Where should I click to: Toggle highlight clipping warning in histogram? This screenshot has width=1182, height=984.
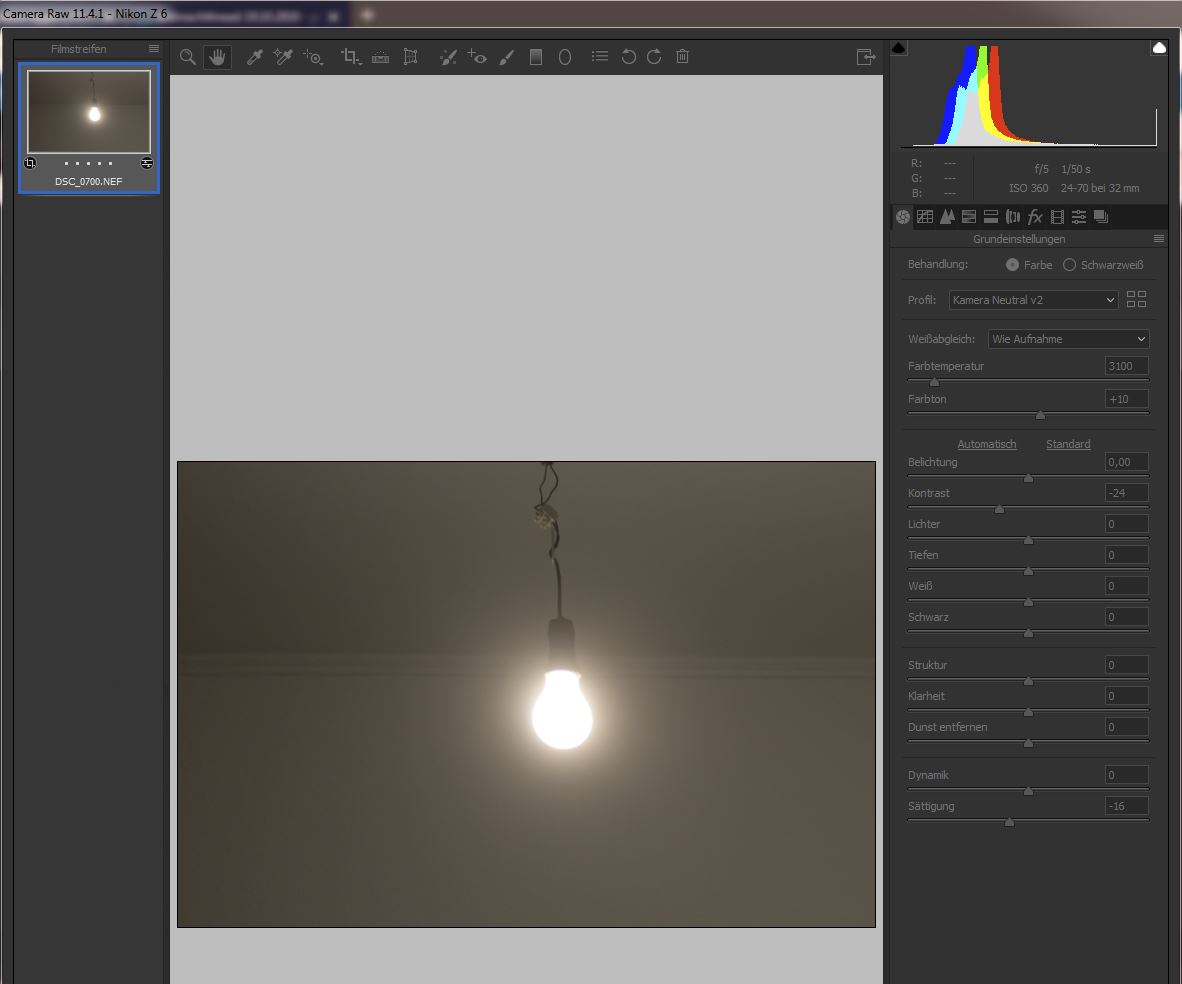(x=1159, y=48)
